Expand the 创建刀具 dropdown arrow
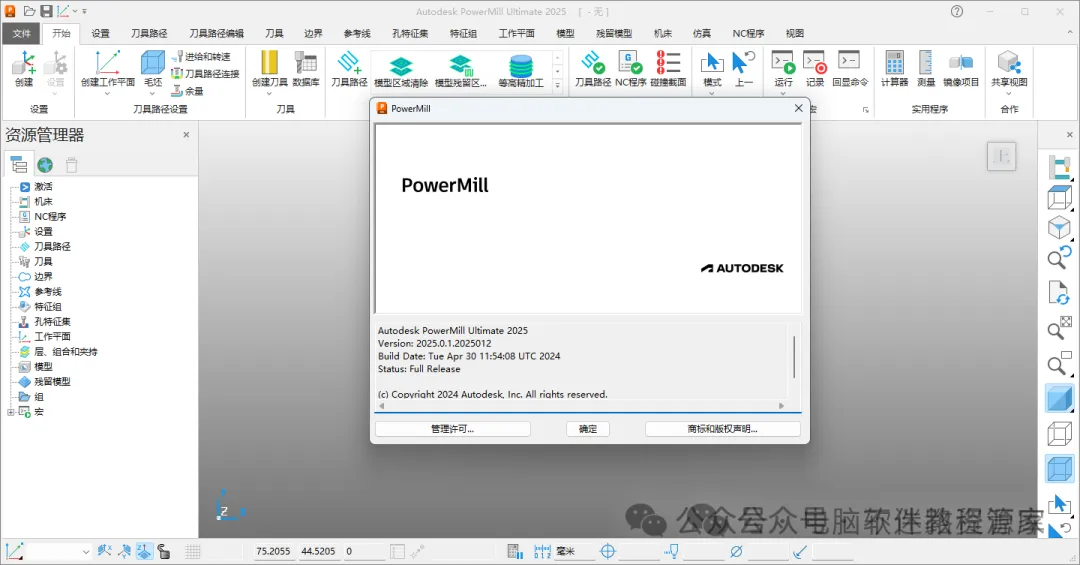The image size is (1080, 565). coord(269,93)
